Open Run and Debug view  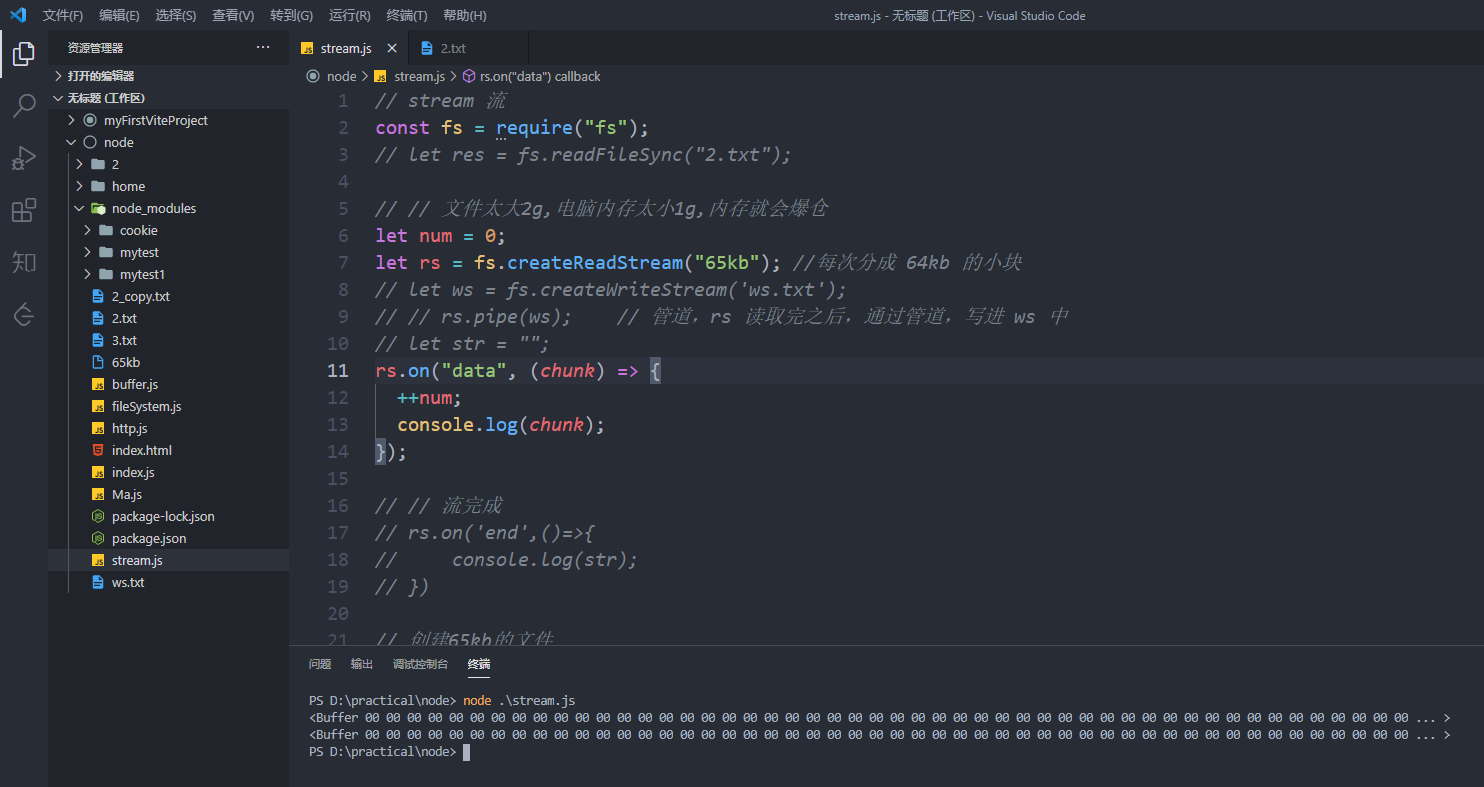tap(24, 158)
